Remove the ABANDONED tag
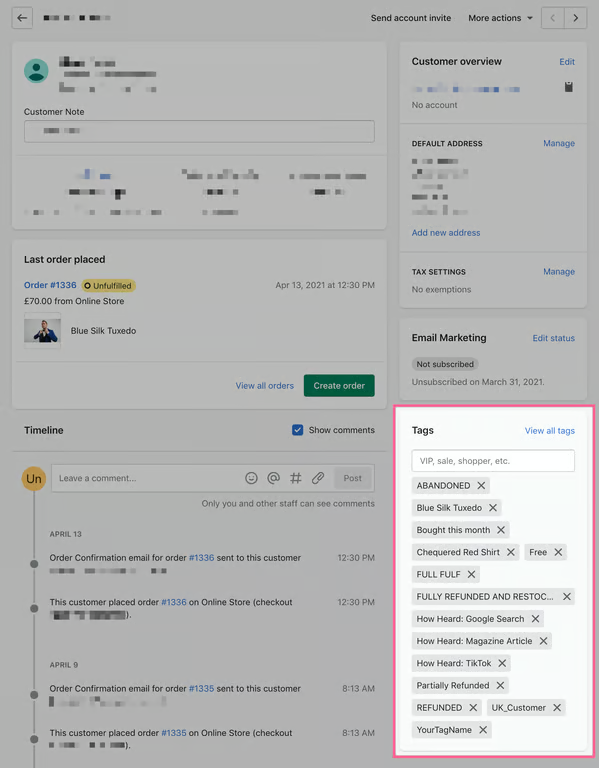 pos(481,485)
